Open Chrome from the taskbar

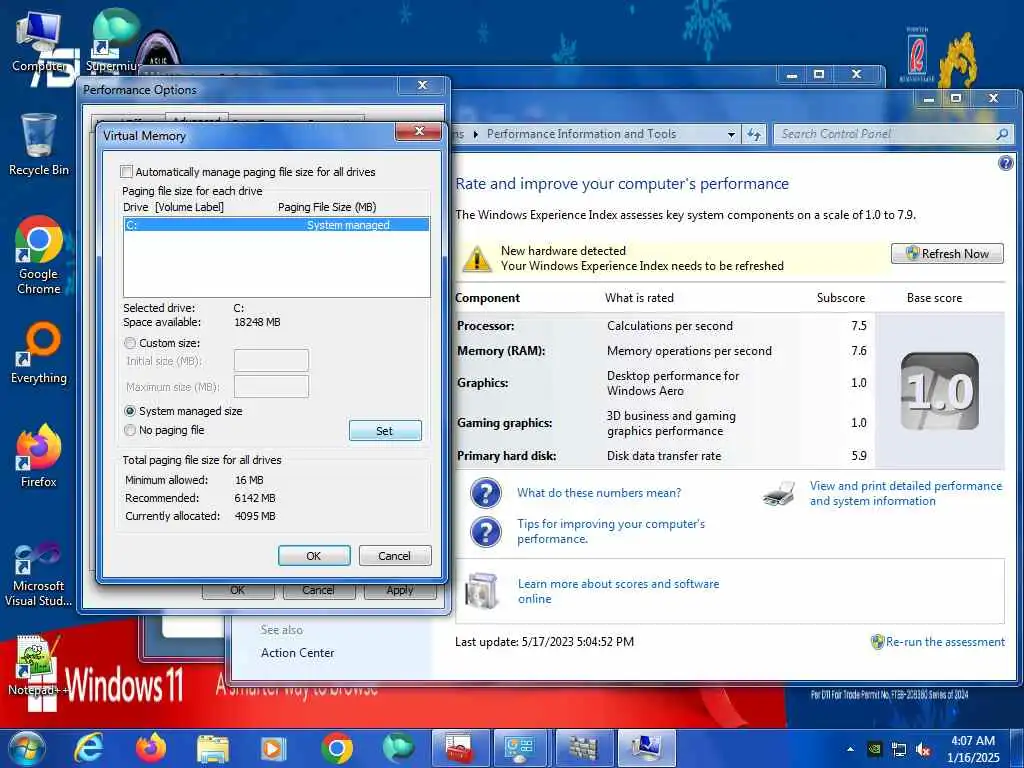tap(337, 748)
